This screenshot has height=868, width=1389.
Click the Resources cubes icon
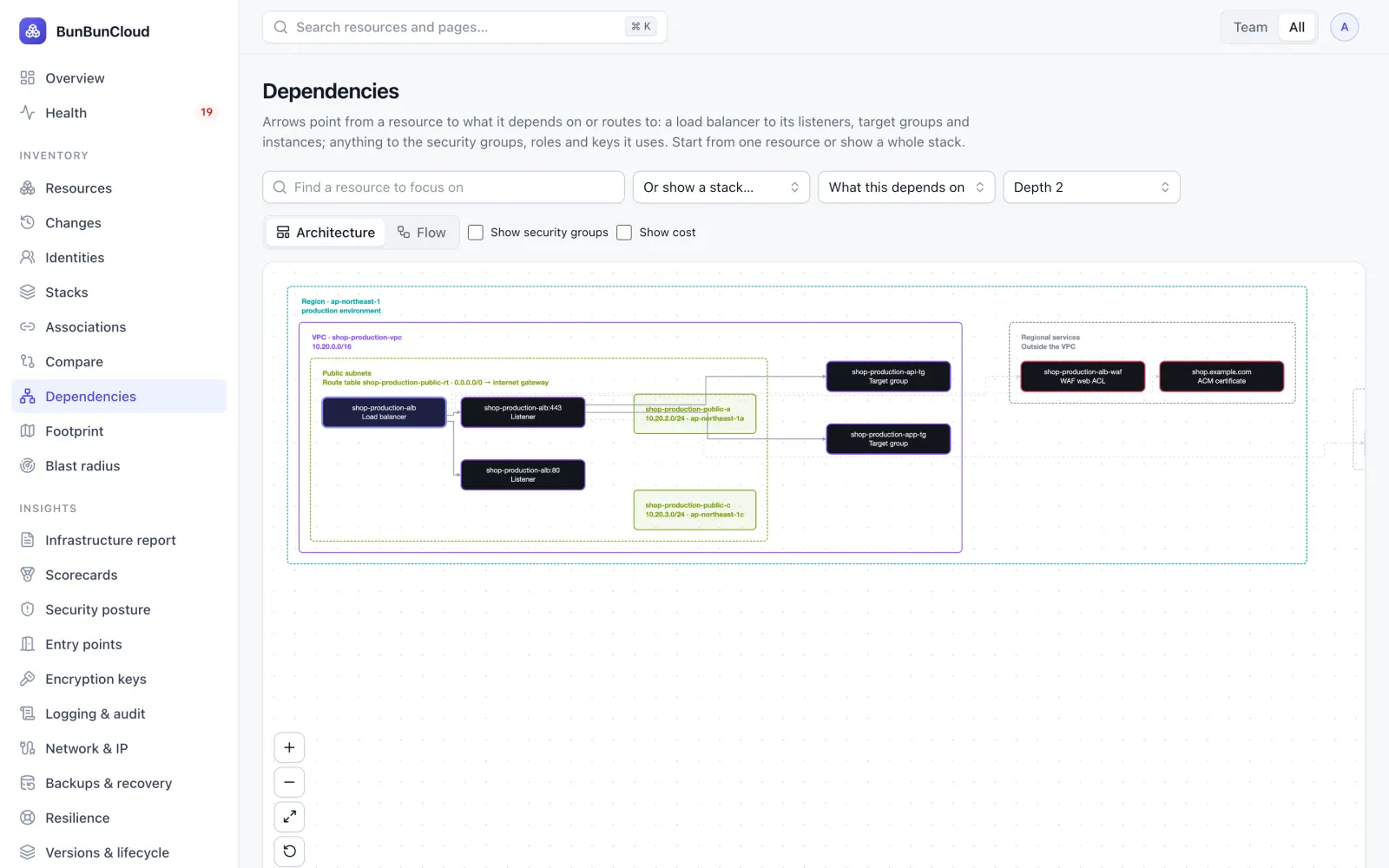pos(28,188)
